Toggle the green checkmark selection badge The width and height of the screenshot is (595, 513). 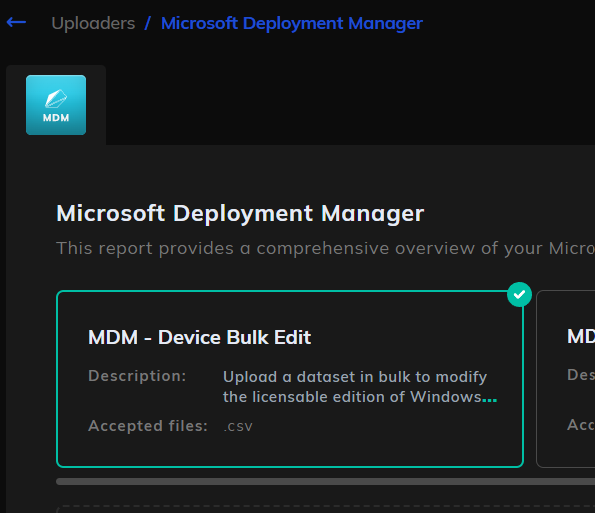[519, 294]
